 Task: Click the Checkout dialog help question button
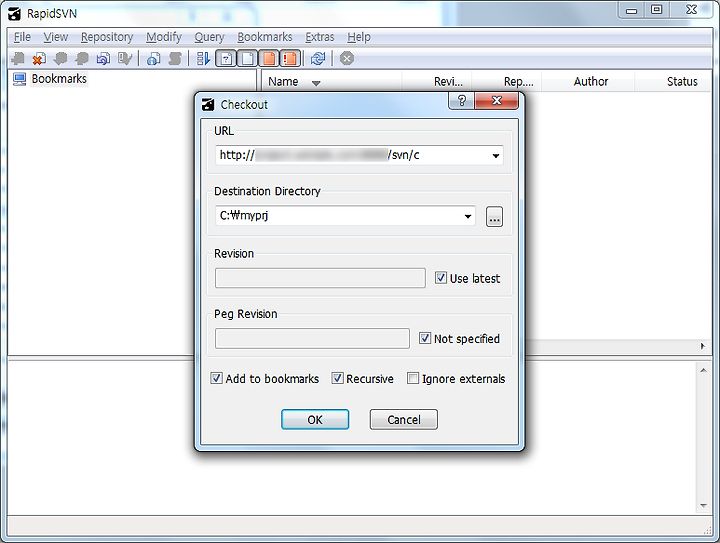[x=461, y=101]
